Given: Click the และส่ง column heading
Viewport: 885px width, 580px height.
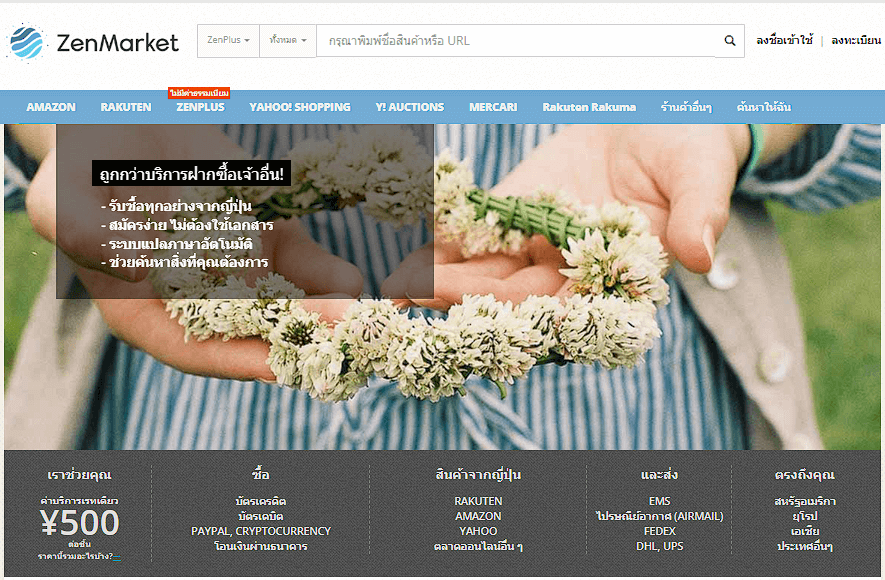Looking at the screenshot, I should coord(659,474).
